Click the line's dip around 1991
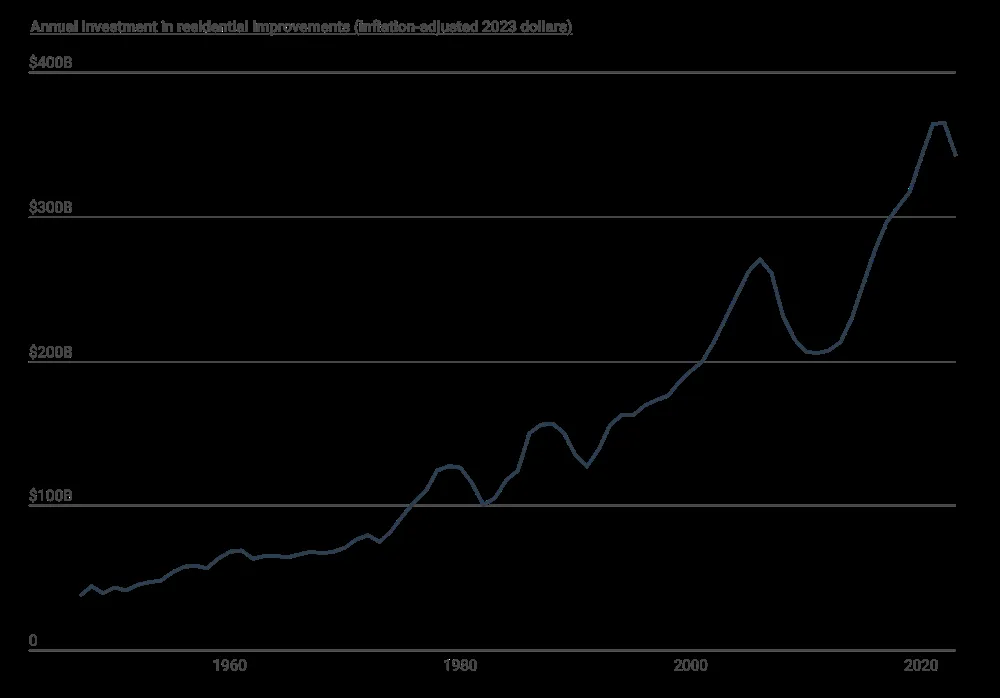This screenshot has height=698, width=1000. (x=587, y=466)
